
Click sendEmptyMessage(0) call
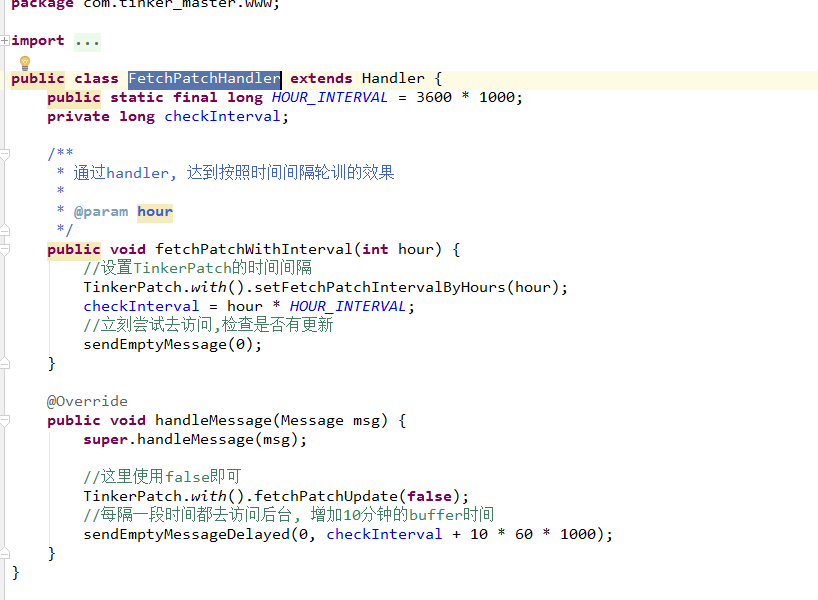[x=172, y=344]
